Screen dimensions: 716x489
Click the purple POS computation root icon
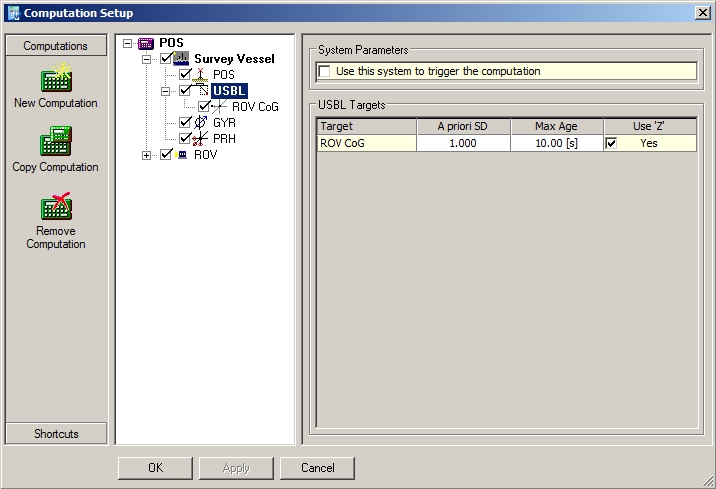[x=146, y=44]
